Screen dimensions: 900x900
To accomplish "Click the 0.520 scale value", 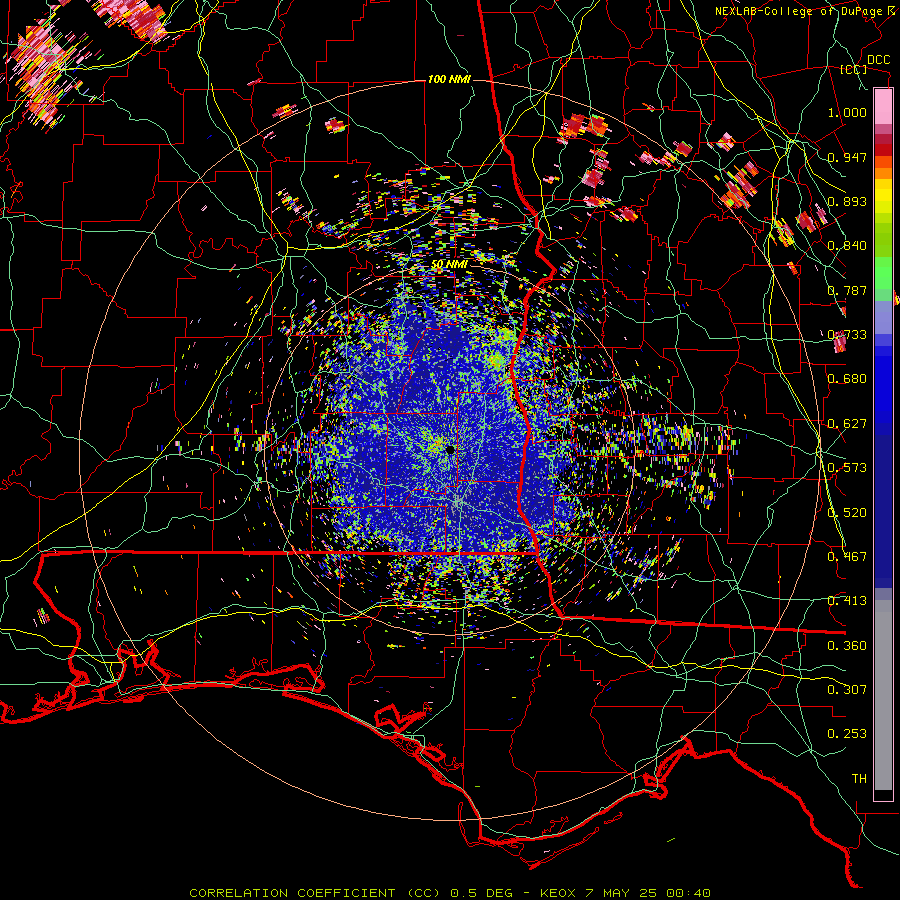I will tap(847, 513).
